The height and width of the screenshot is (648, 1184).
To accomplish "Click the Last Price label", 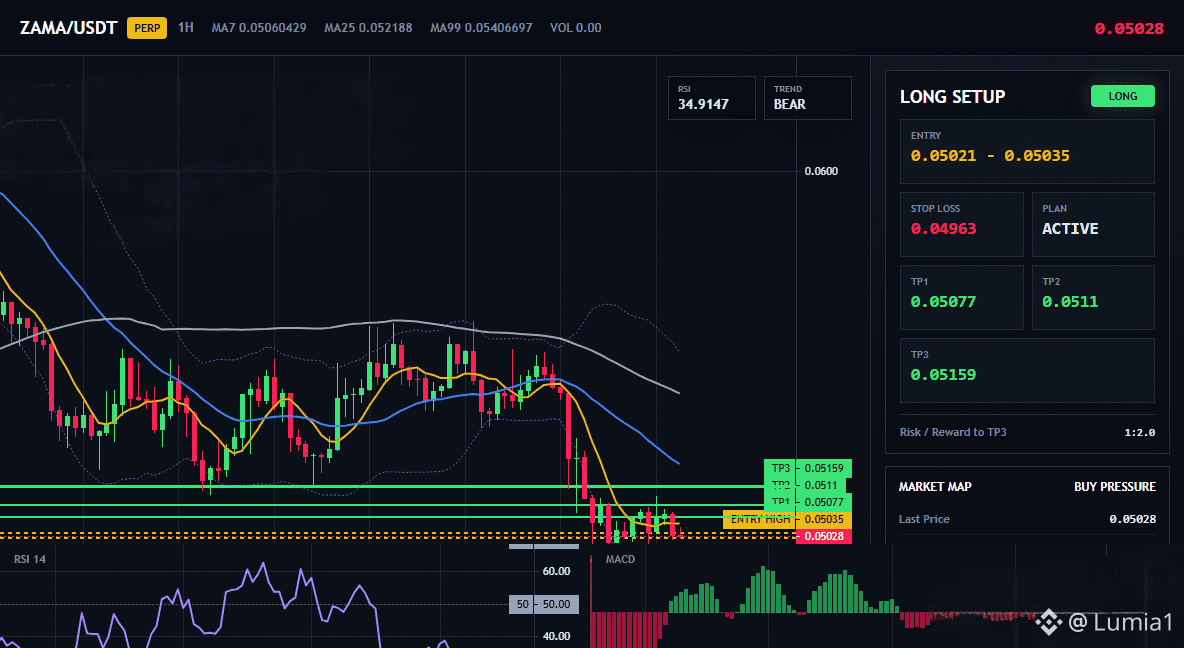I will point(924,519).
